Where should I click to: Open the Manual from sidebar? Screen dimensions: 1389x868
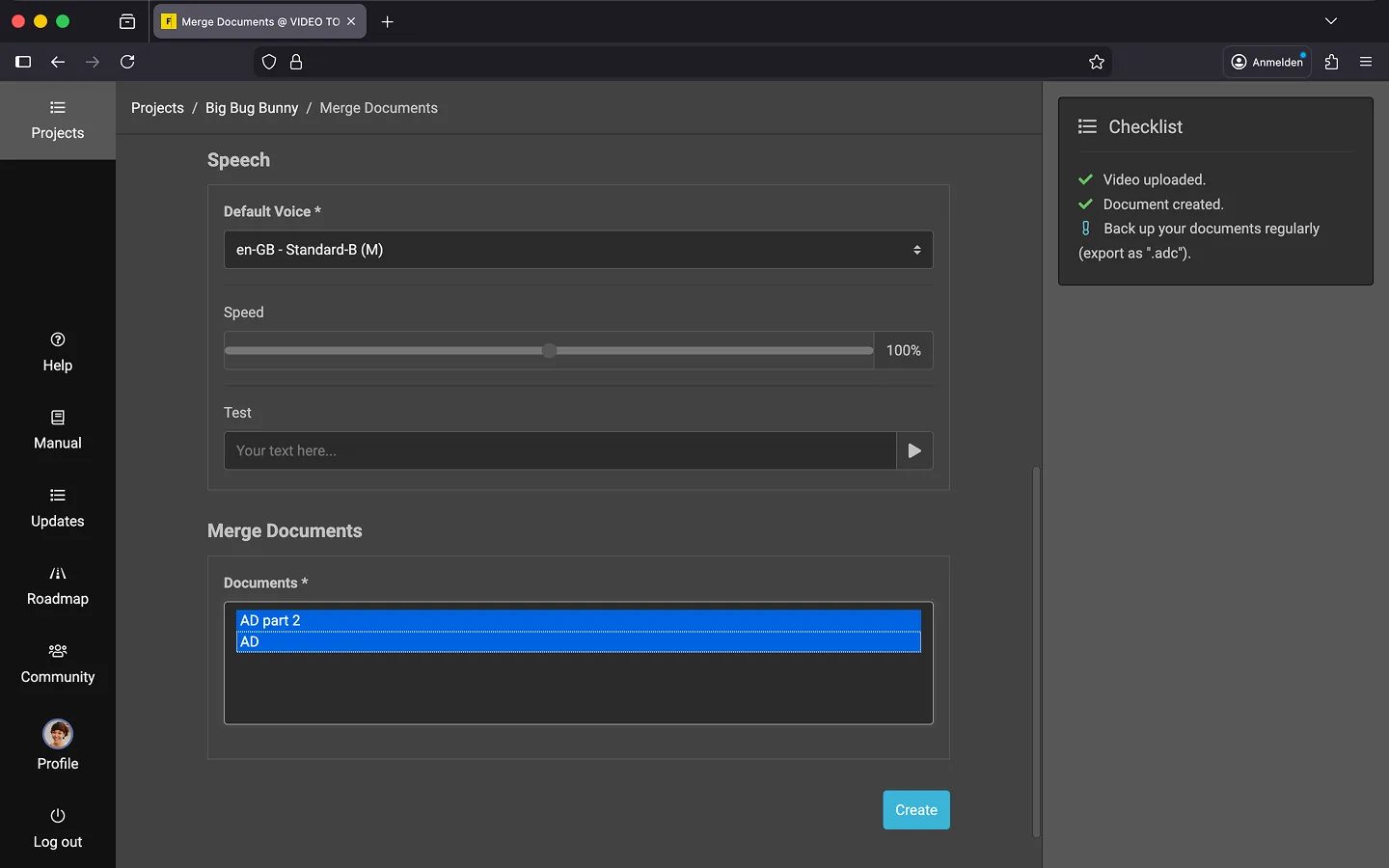(58, 430)
